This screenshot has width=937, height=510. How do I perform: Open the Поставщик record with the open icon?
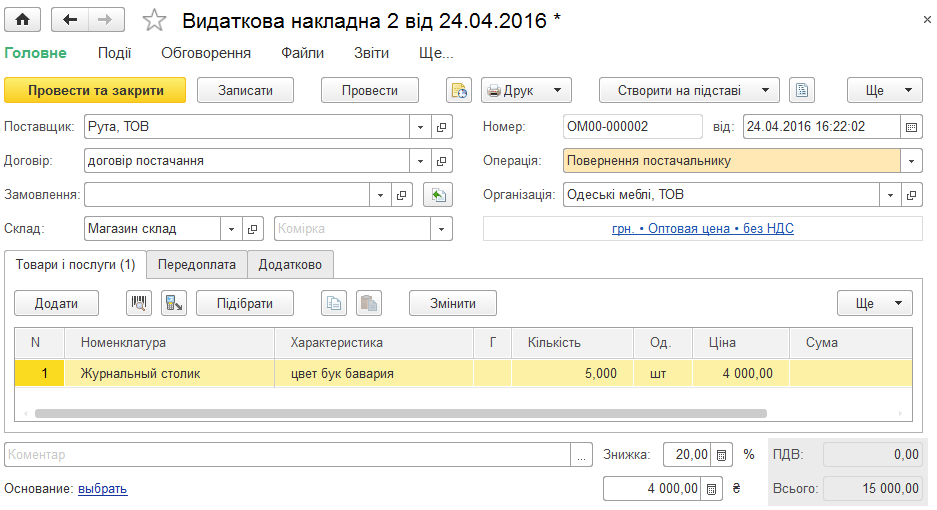point(442,127)
